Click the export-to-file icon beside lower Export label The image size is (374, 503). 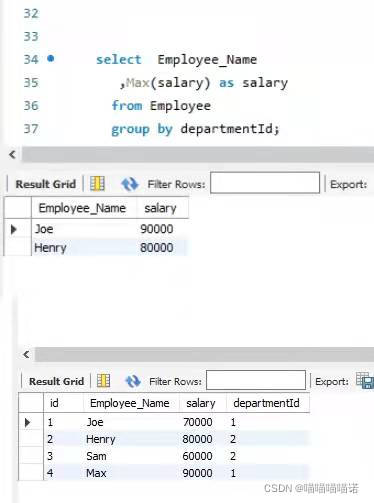point(365,380)
